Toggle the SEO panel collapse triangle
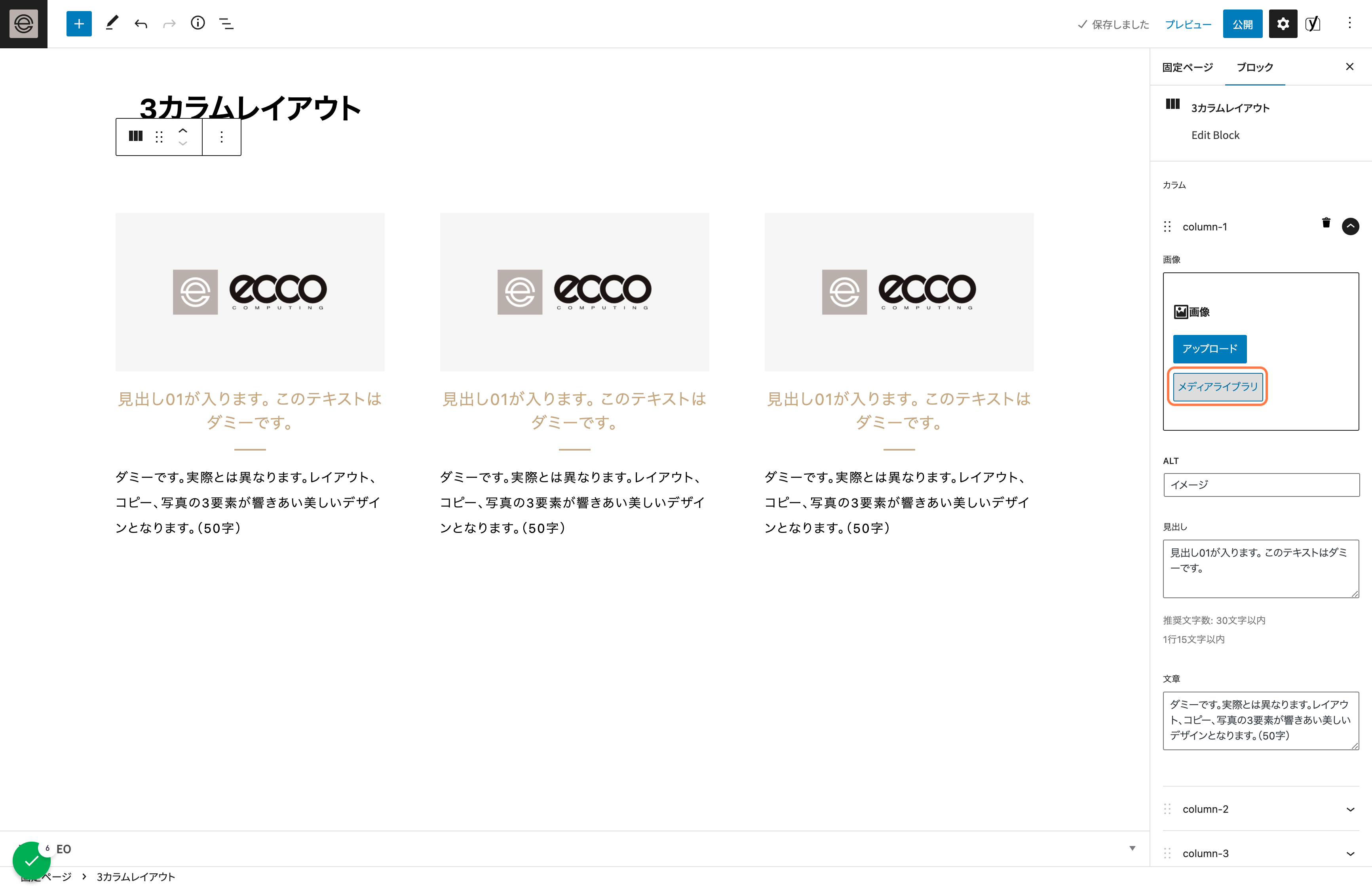Screen dimensions: 1372x886 pos(1132,848)
